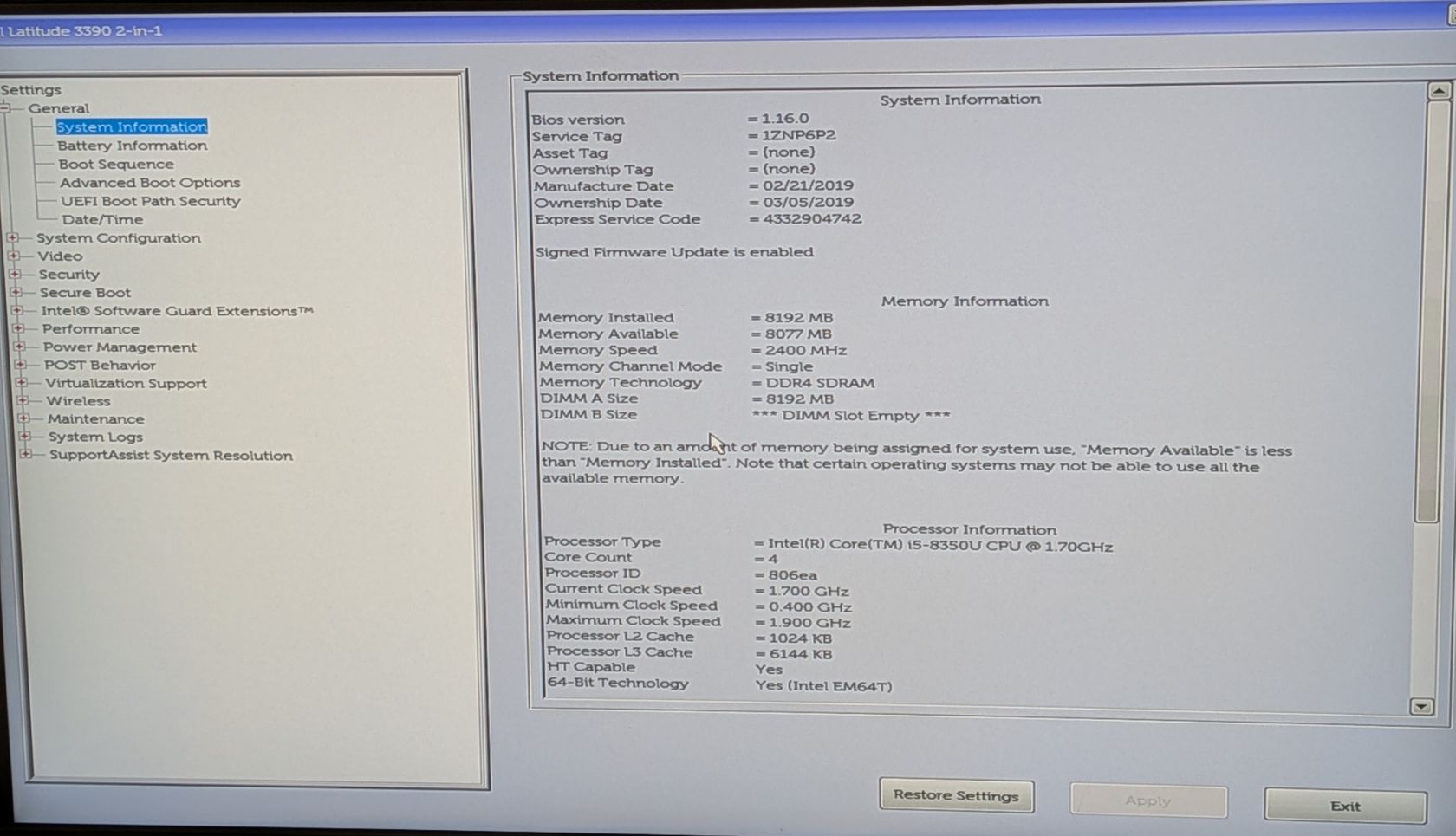Click the Memory Technology DDR4 SDRAM value

pyautogui.click(x=820, y=382)
